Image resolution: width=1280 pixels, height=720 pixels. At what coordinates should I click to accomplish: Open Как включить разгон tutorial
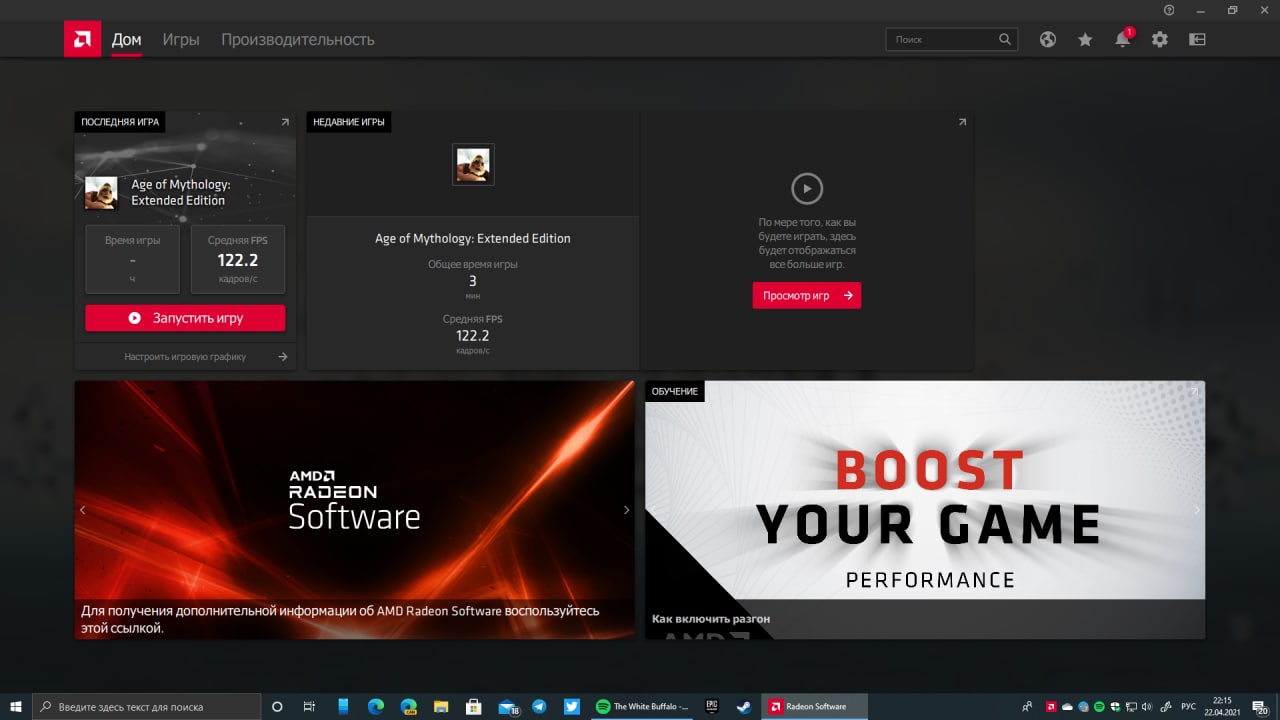tap(711, 619)
